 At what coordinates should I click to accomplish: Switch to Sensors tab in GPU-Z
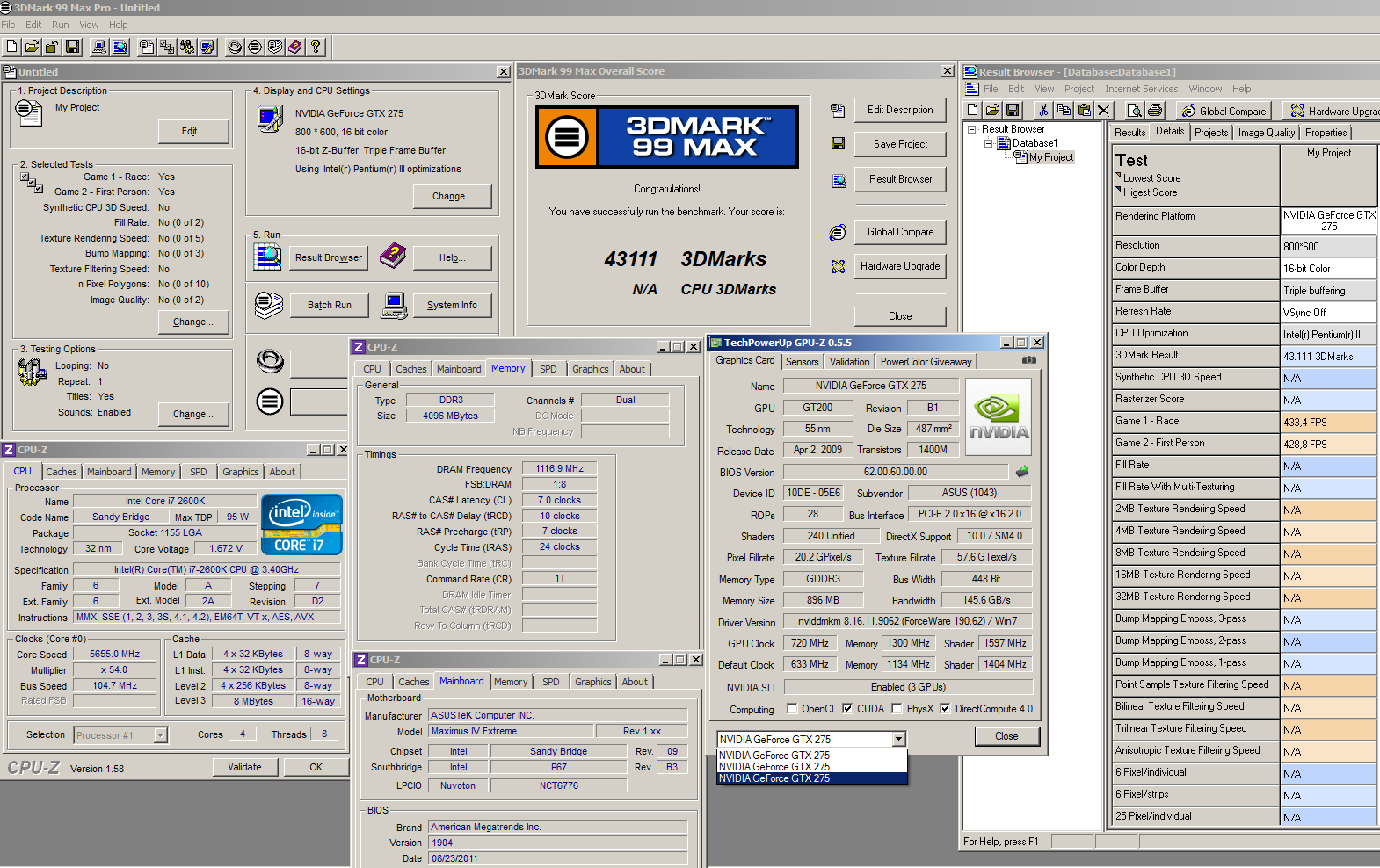pyautogui.click(x=802, y=362)
